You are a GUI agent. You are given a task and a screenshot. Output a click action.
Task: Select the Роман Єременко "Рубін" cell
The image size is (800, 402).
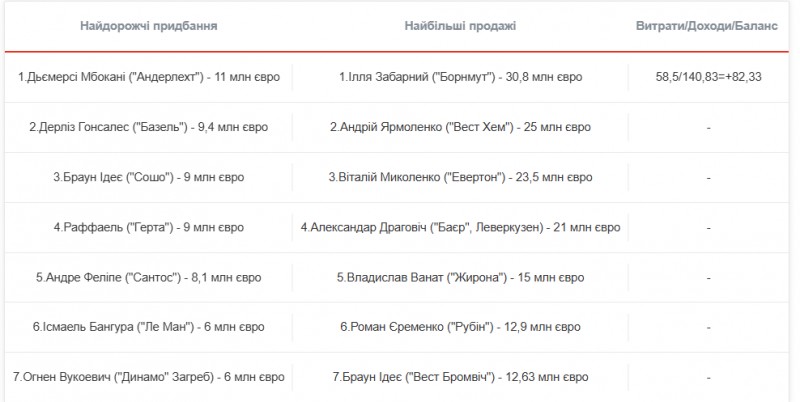click(460, 327)
